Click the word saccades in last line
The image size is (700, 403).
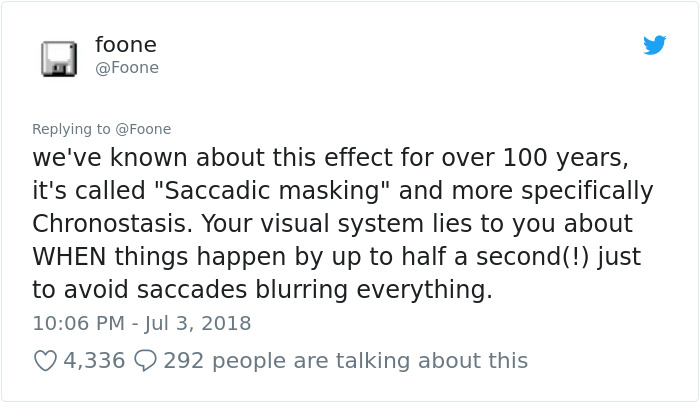point(192,290)
